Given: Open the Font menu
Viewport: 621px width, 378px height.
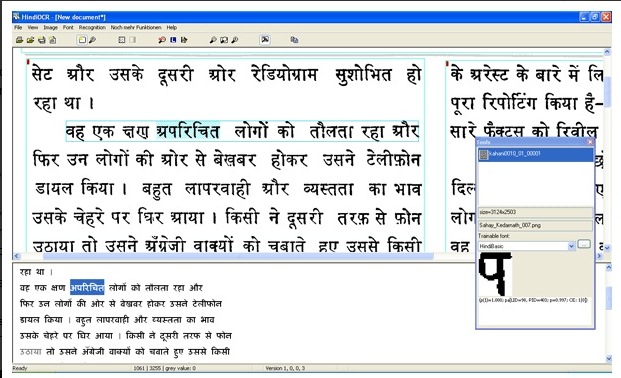Looking at the screenshot, I should [x=68, y=27].
